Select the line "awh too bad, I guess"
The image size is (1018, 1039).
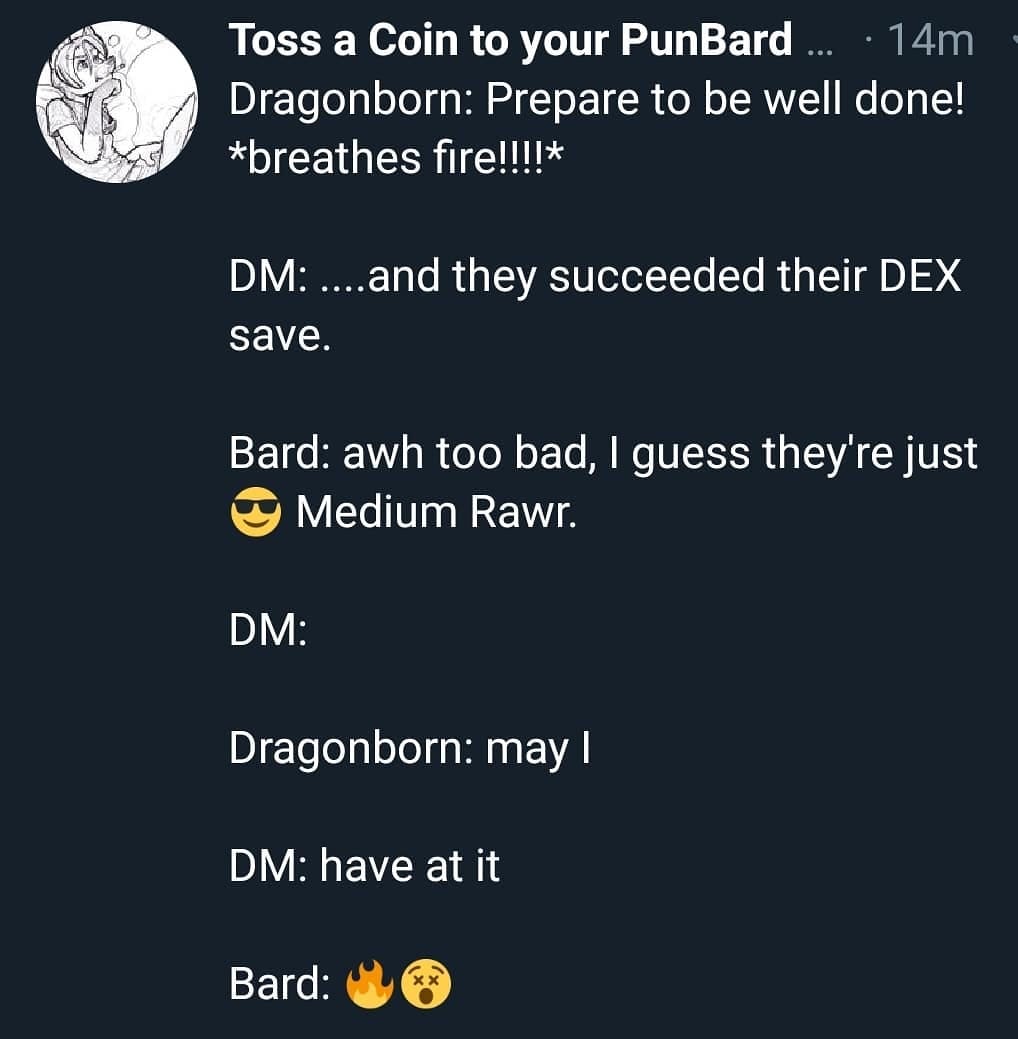click(546, 455)
